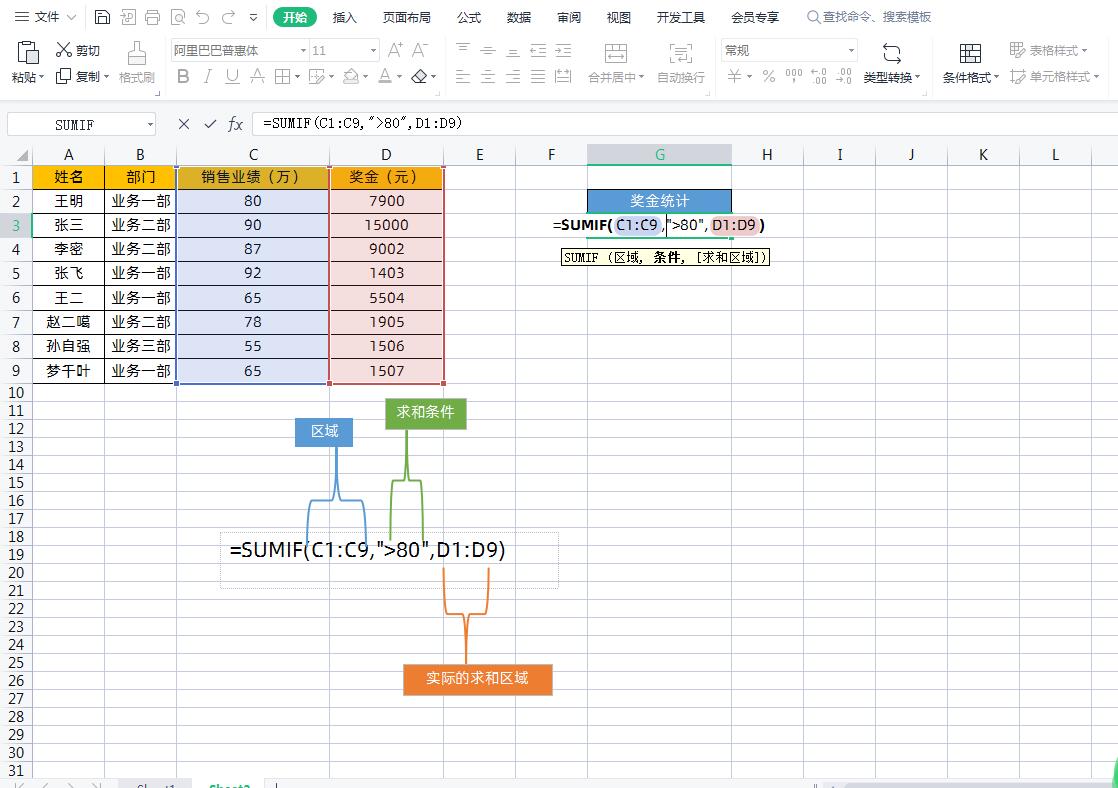The width and height of the screenshot is (1118, 788).
Task: Cancel formula entry with X icon
Action: click(184, 124)
